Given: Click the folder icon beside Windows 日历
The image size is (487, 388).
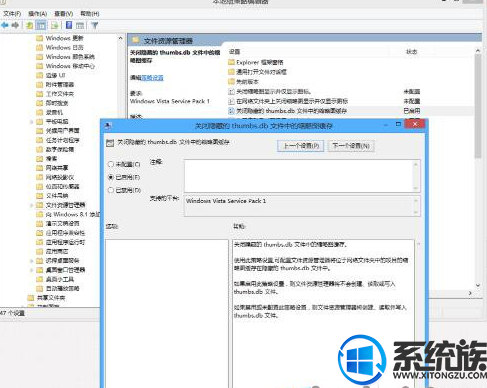Looking at the screenshot, I should pyautogui.click(x=40, y=47).
